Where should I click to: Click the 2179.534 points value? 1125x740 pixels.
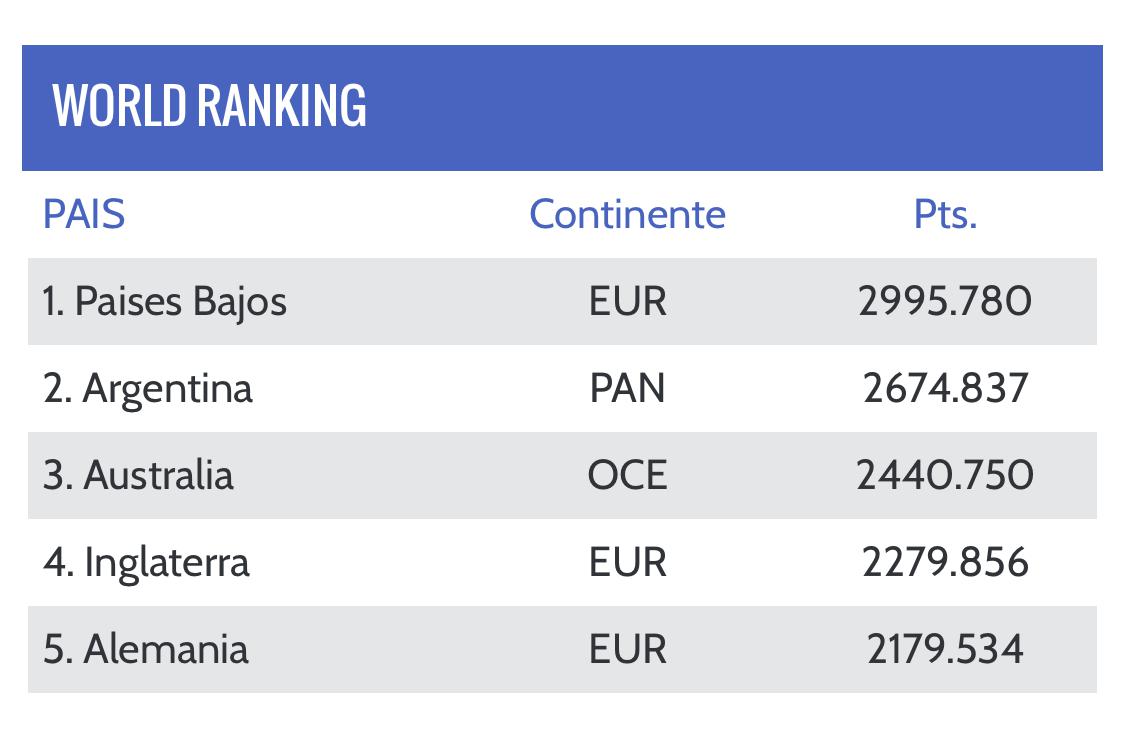point(945,649)
